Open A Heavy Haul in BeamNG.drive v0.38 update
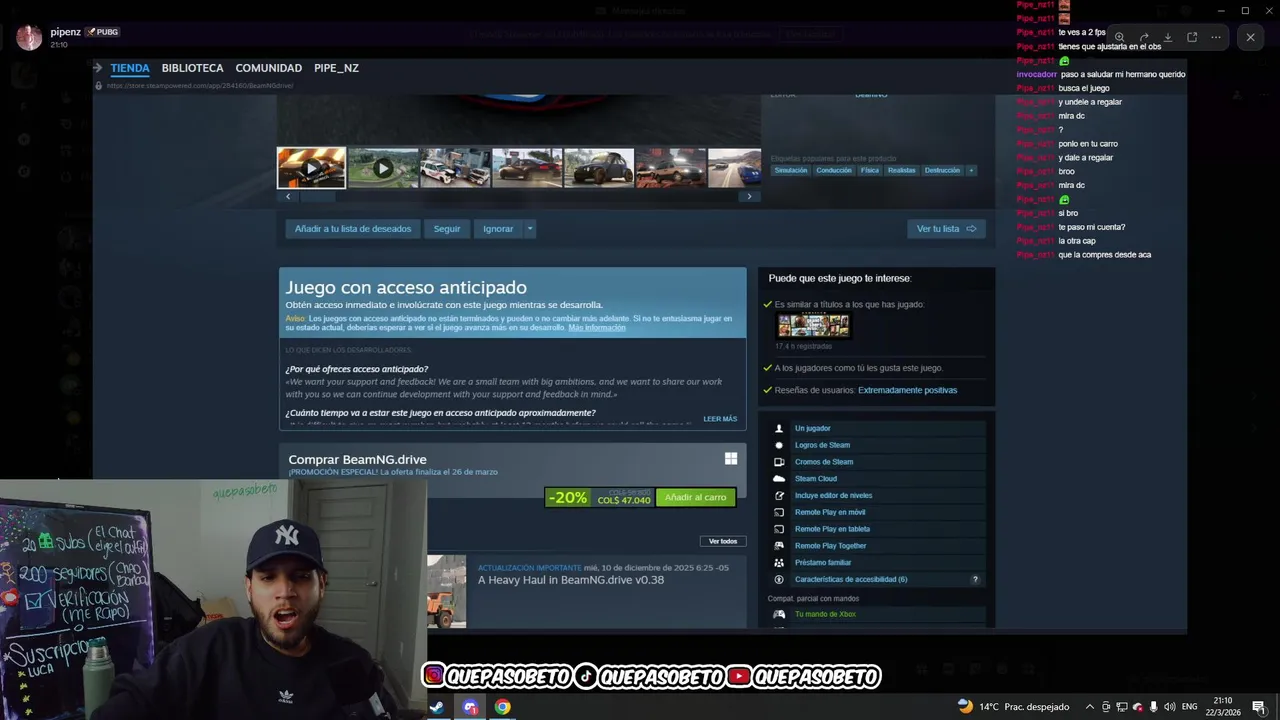Image resolution: width=1280 pixels, height=720 pixels. tap(571, 580)
